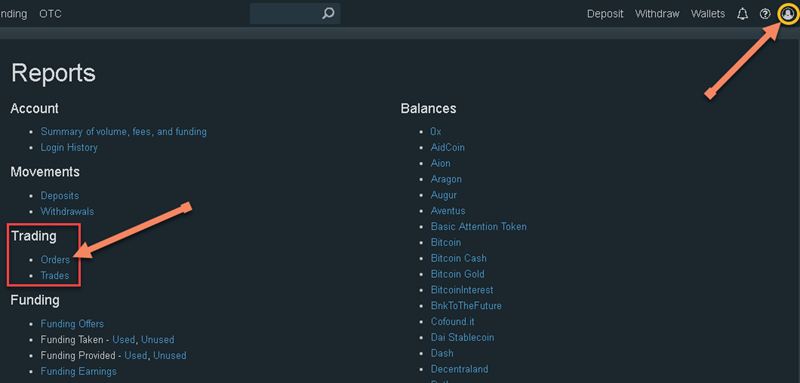The image size is (800, 383).
Task: Open the Withdraw menu item
Action: point(657,14)
